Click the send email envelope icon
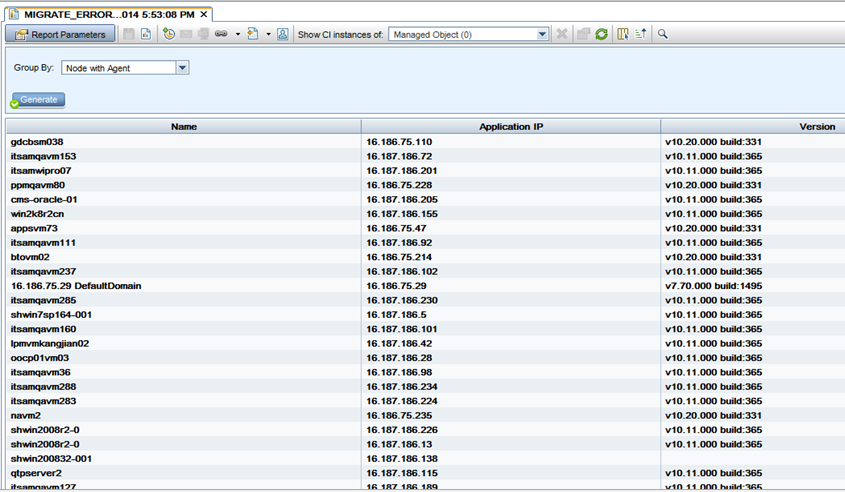Viewport: 845px width, 492px height. [186, 34]
